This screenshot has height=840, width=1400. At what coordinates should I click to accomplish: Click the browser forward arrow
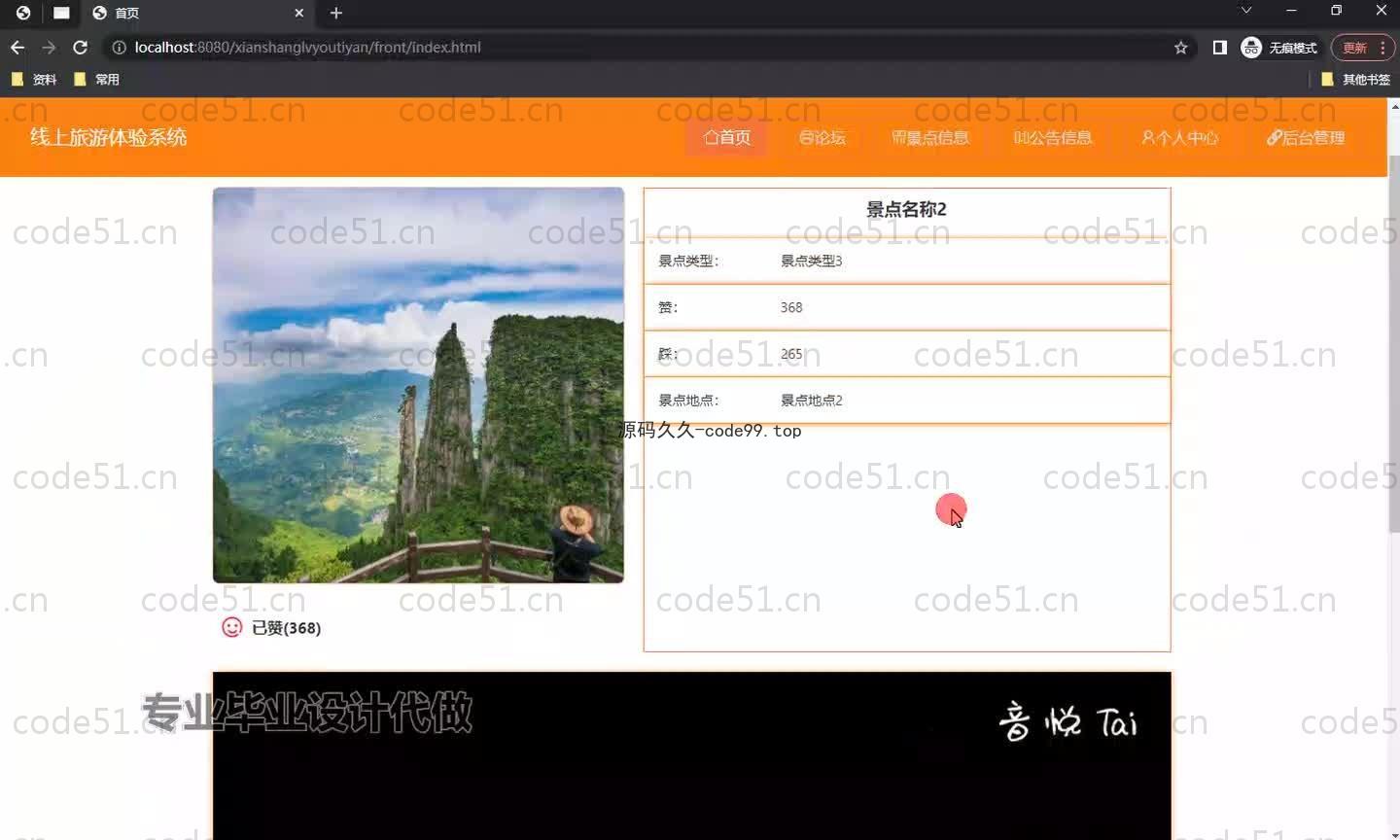pos(49,47)
